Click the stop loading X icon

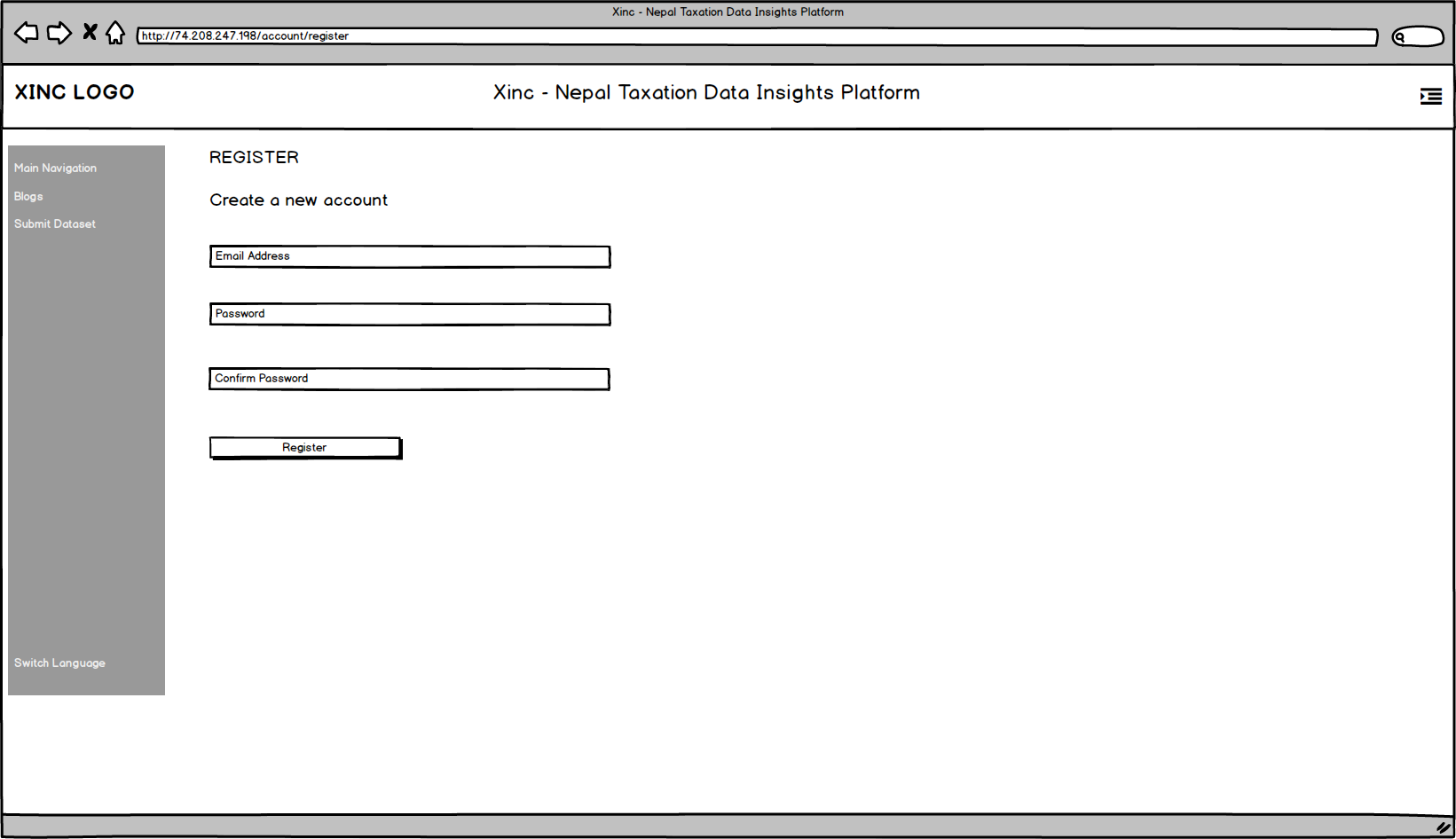(90, 33)
